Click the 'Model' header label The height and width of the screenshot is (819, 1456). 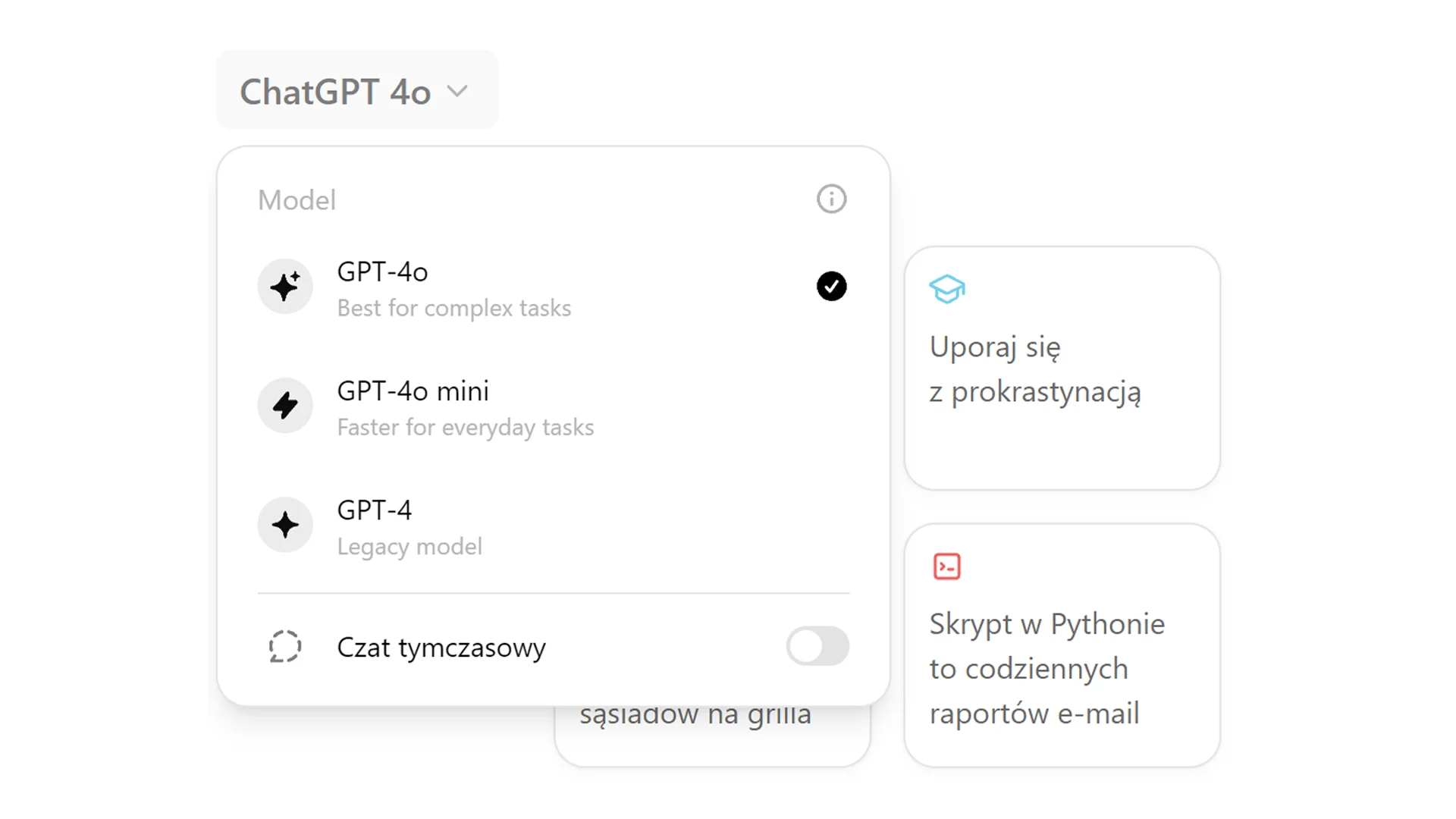[x=297, y=200]
